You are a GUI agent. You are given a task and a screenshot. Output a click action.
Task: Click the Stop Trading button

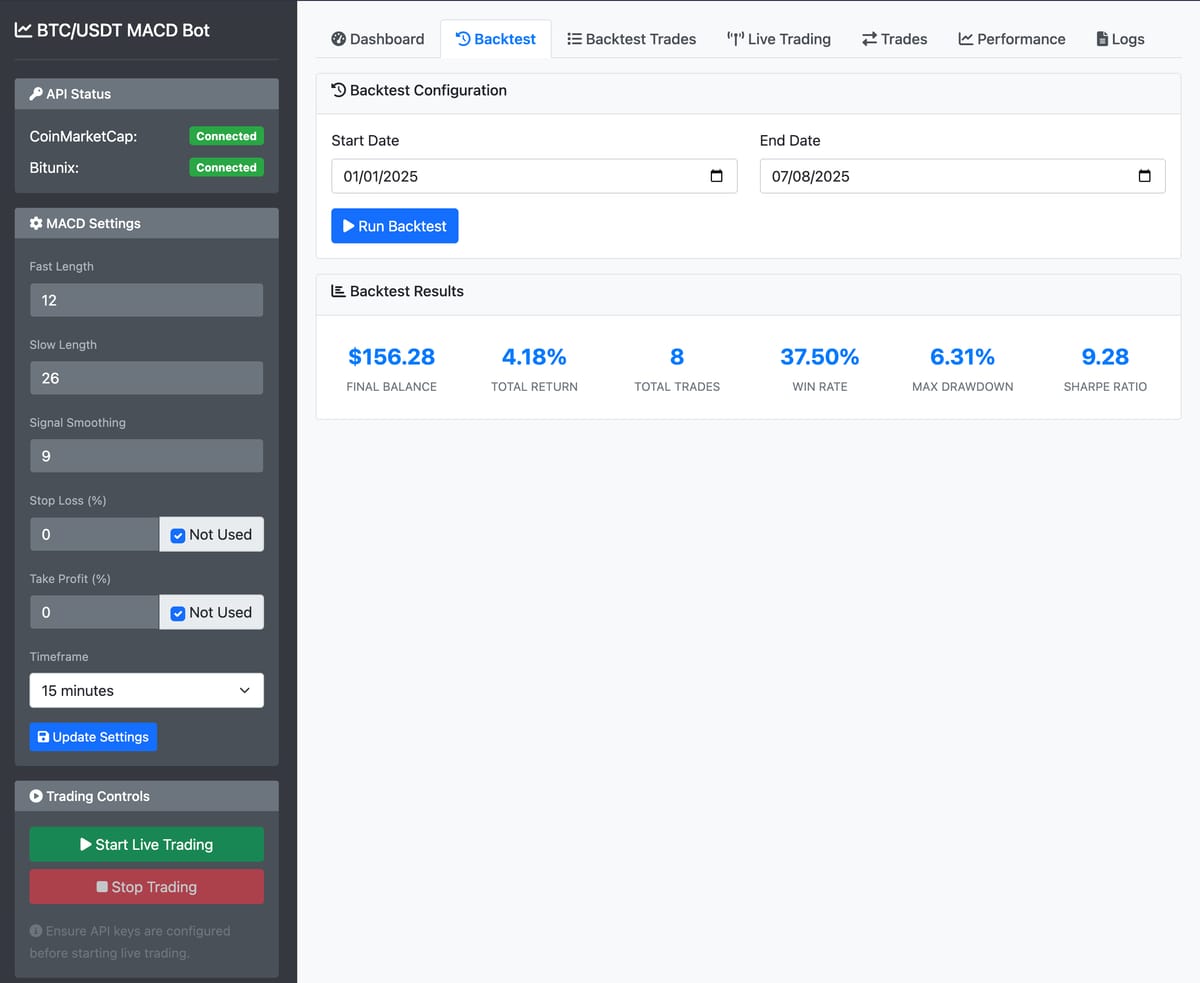147,887
